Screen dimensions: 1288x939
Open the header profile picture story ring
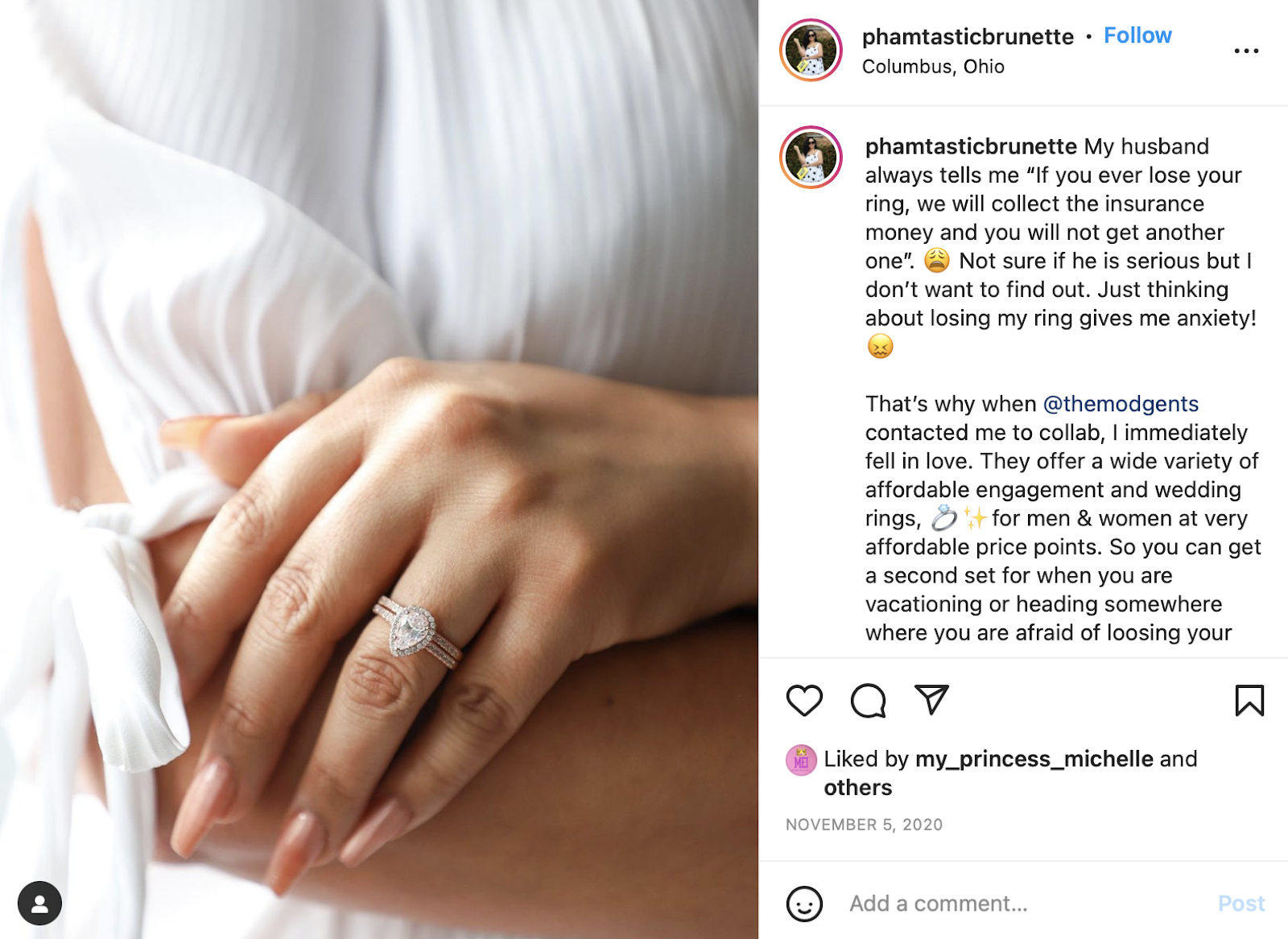811,50
